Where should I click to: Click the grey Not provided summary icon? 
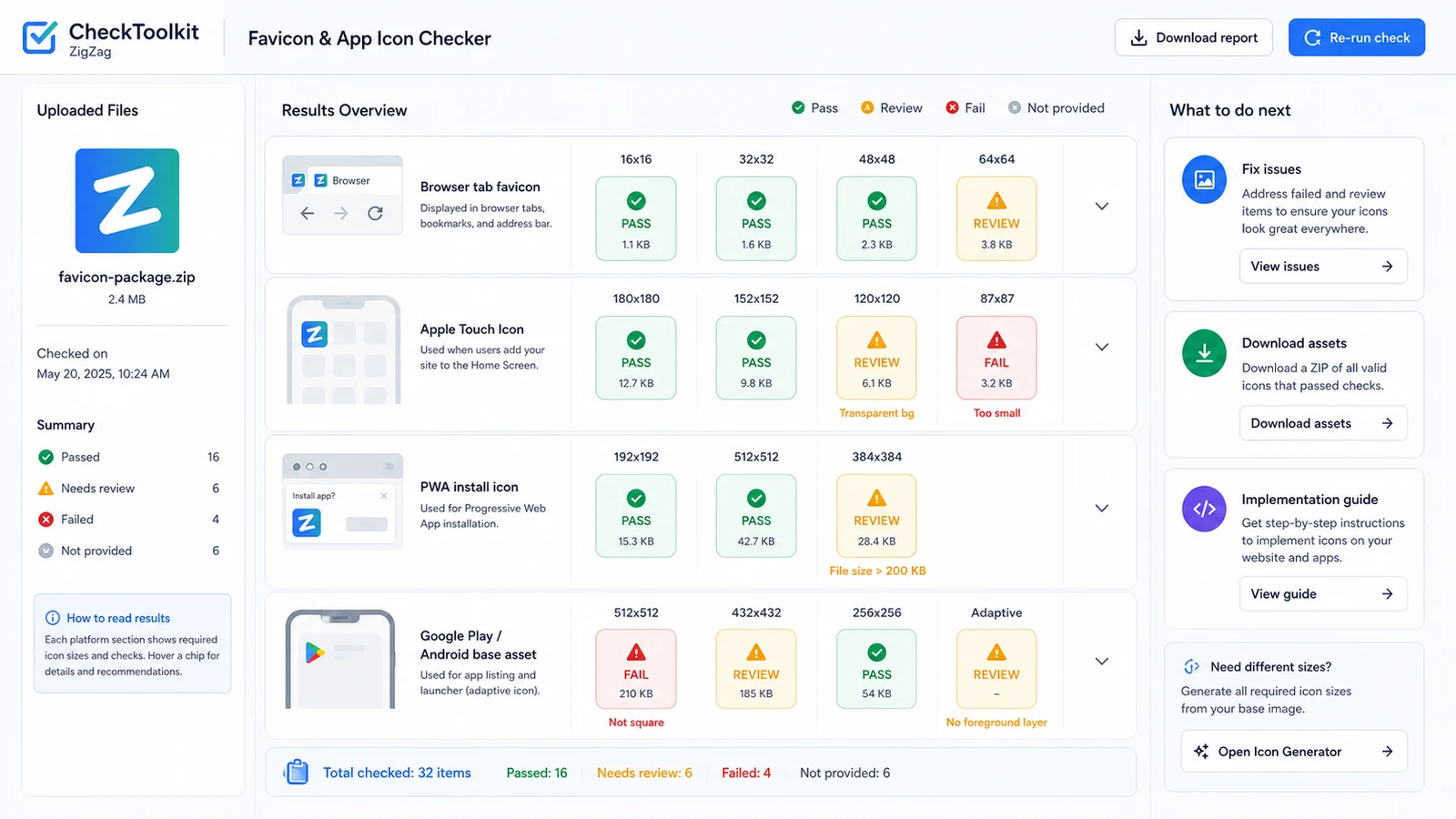point(45,551)
